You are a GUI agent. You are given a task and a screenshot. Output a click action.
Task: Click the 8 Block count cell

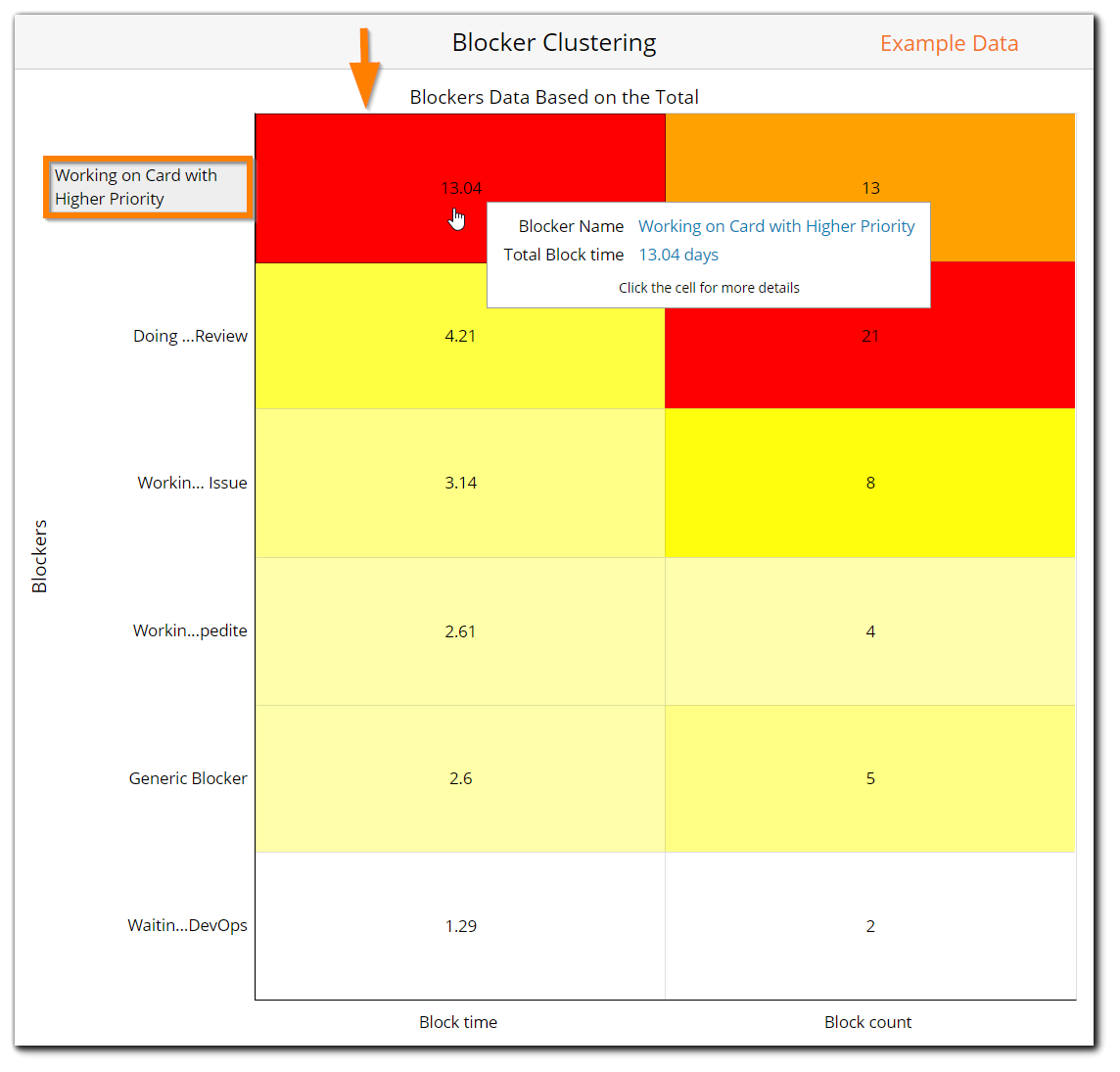click(870, 483)
